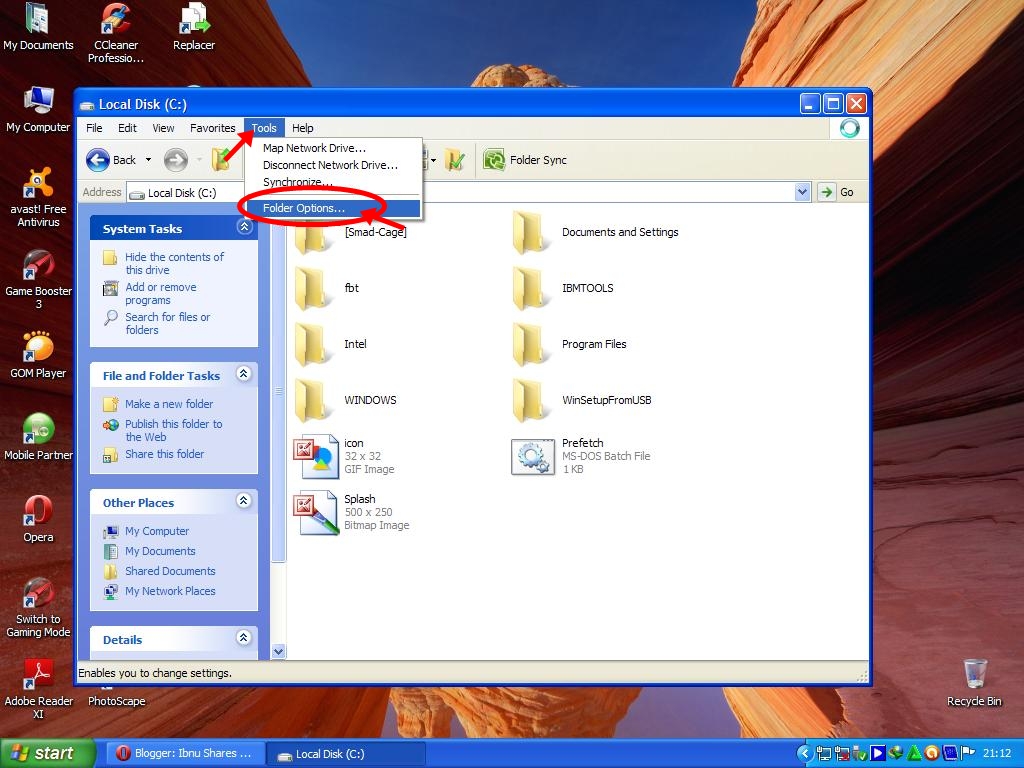
Task: Click the Recycle Bin desktop icon
Action: (x=974, y=682)
